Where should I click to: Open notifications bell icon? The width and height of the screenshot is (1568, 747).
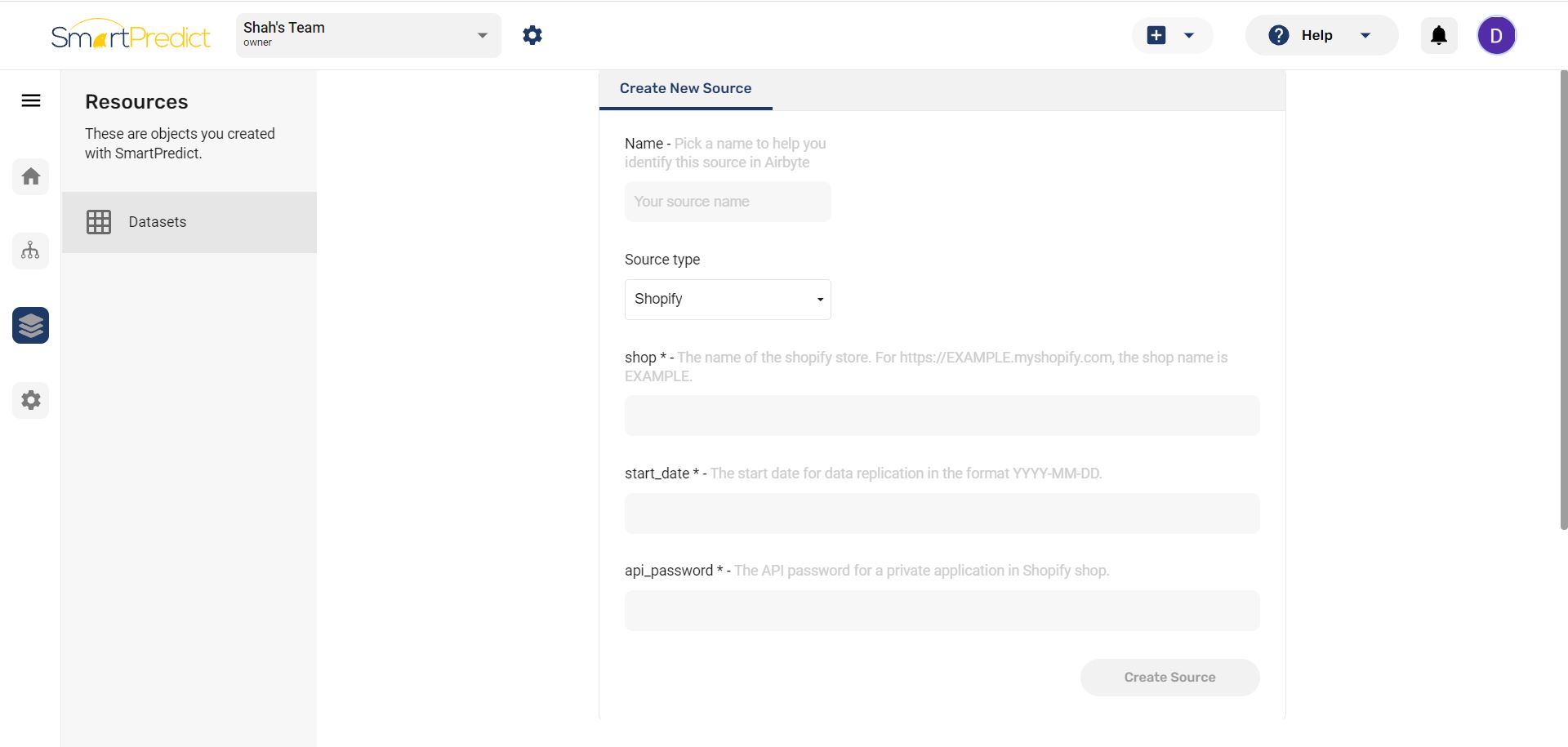pyautogui.click(x=1439, y=35)
